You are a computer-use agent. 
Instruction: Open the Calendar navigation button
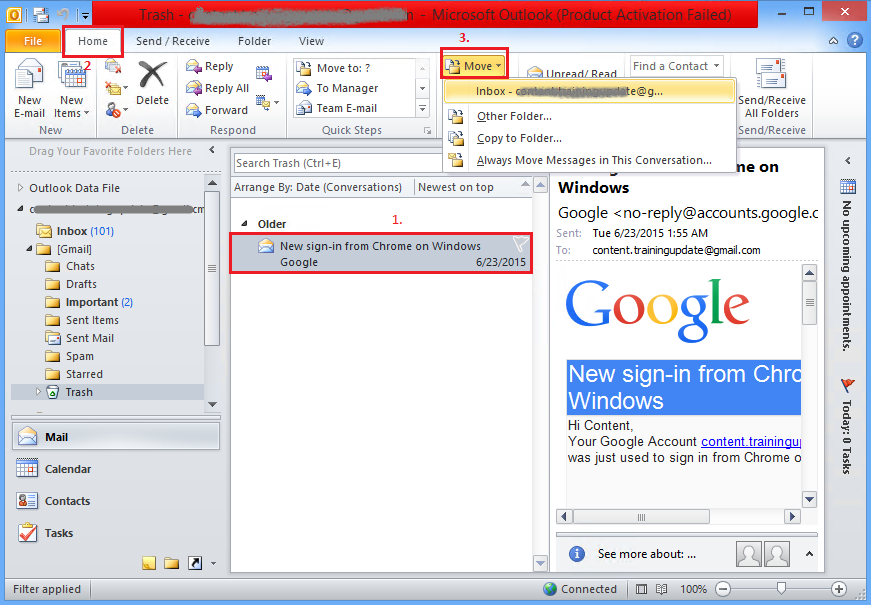[116, 469]
